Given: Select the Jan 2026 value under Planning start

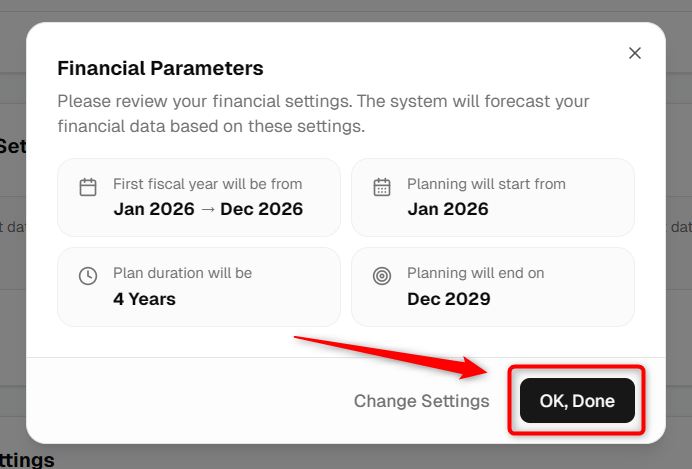Looking at the screenshot, I should tap(448, 209).
